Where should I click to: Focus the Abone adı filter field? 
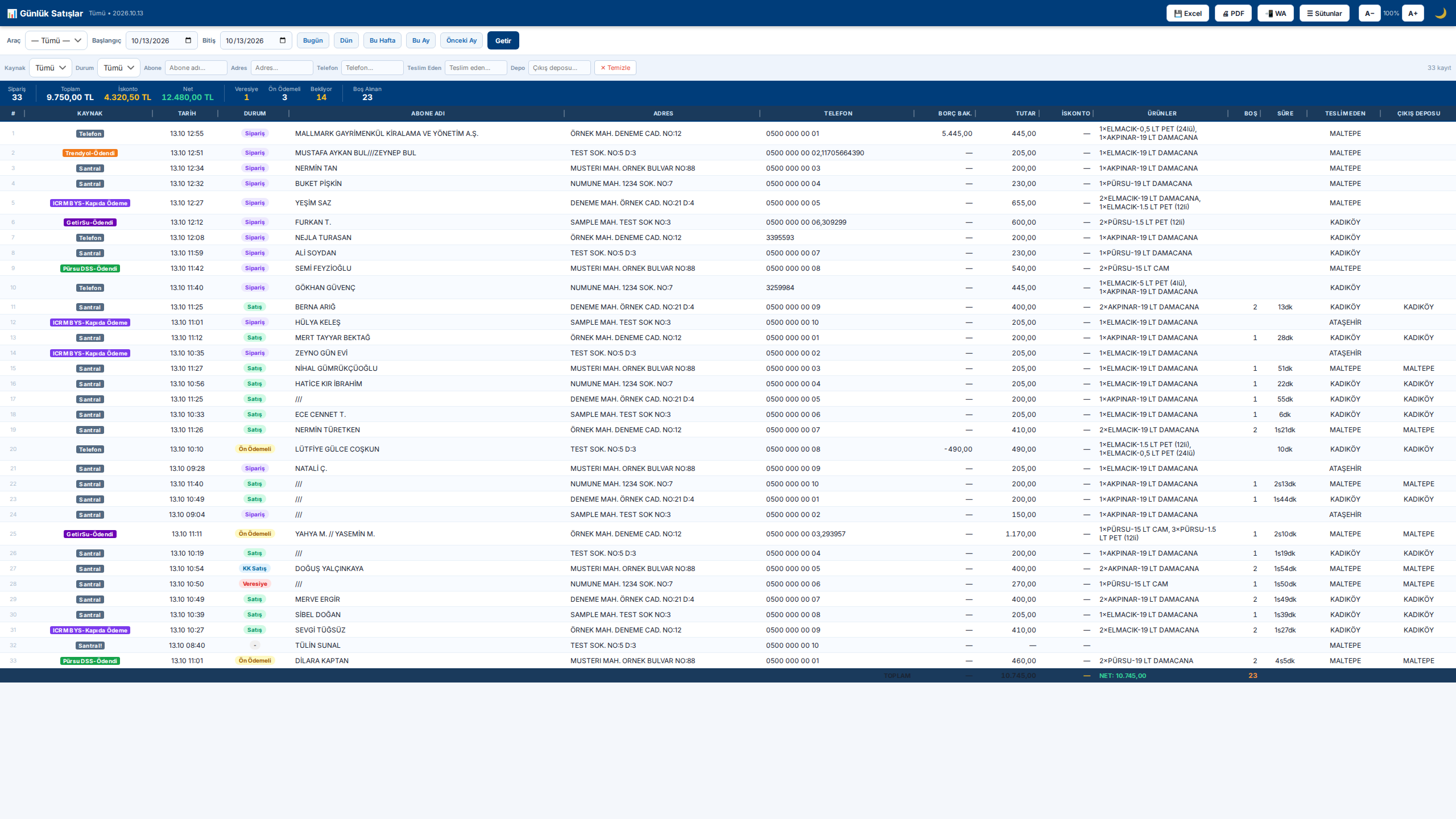pyautogui.click(x=196, y=68)
